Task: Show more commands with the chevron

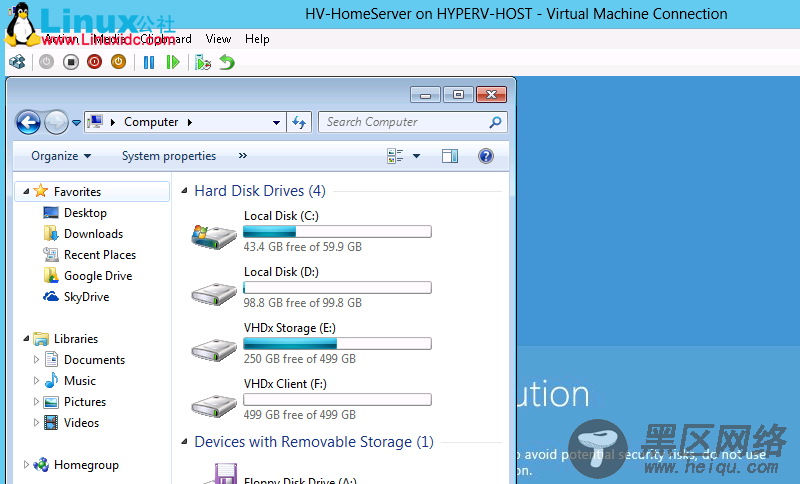Action: click(243, 156)
